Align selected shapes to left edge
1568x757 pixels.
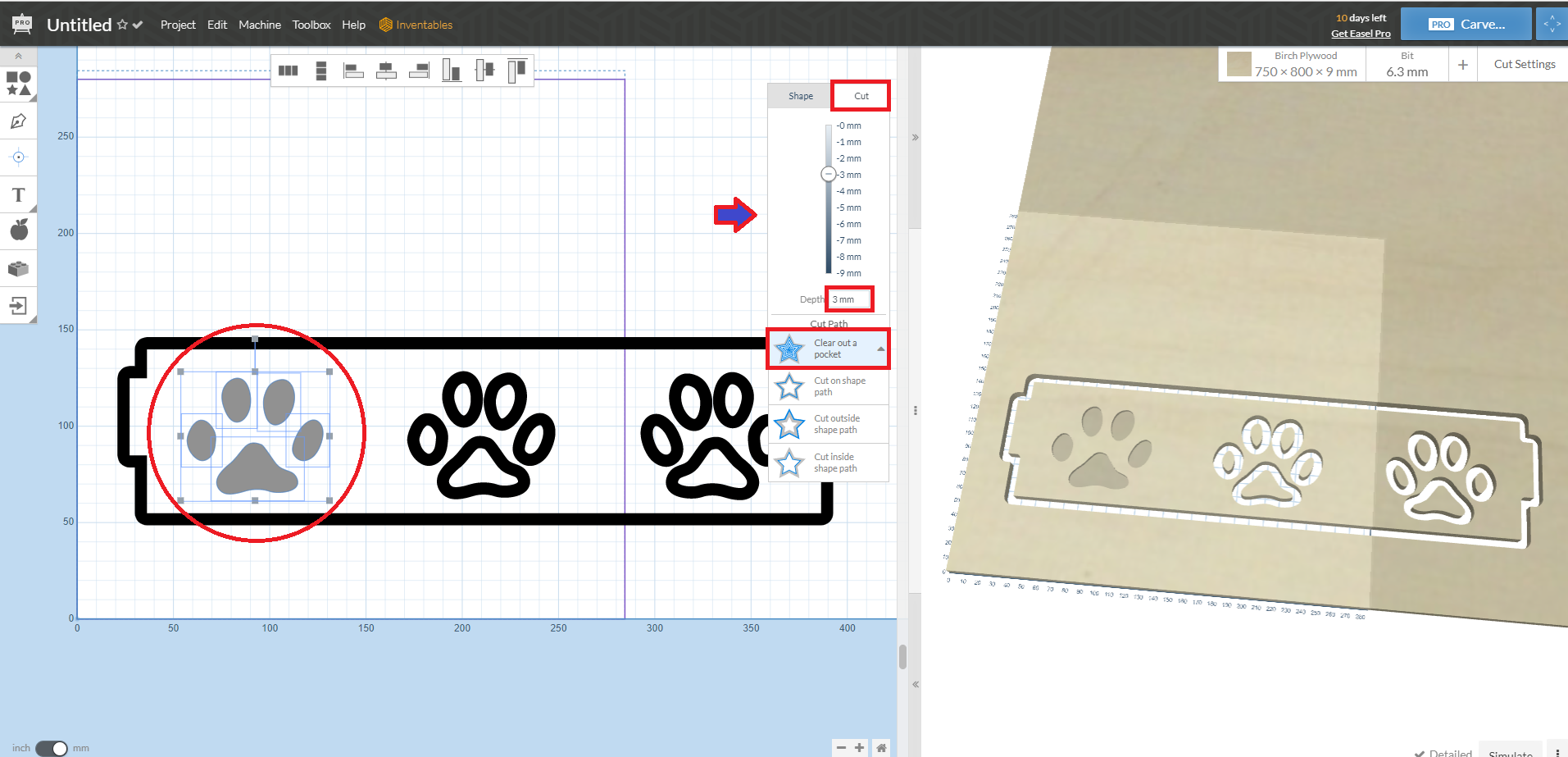tap(353, 71)
